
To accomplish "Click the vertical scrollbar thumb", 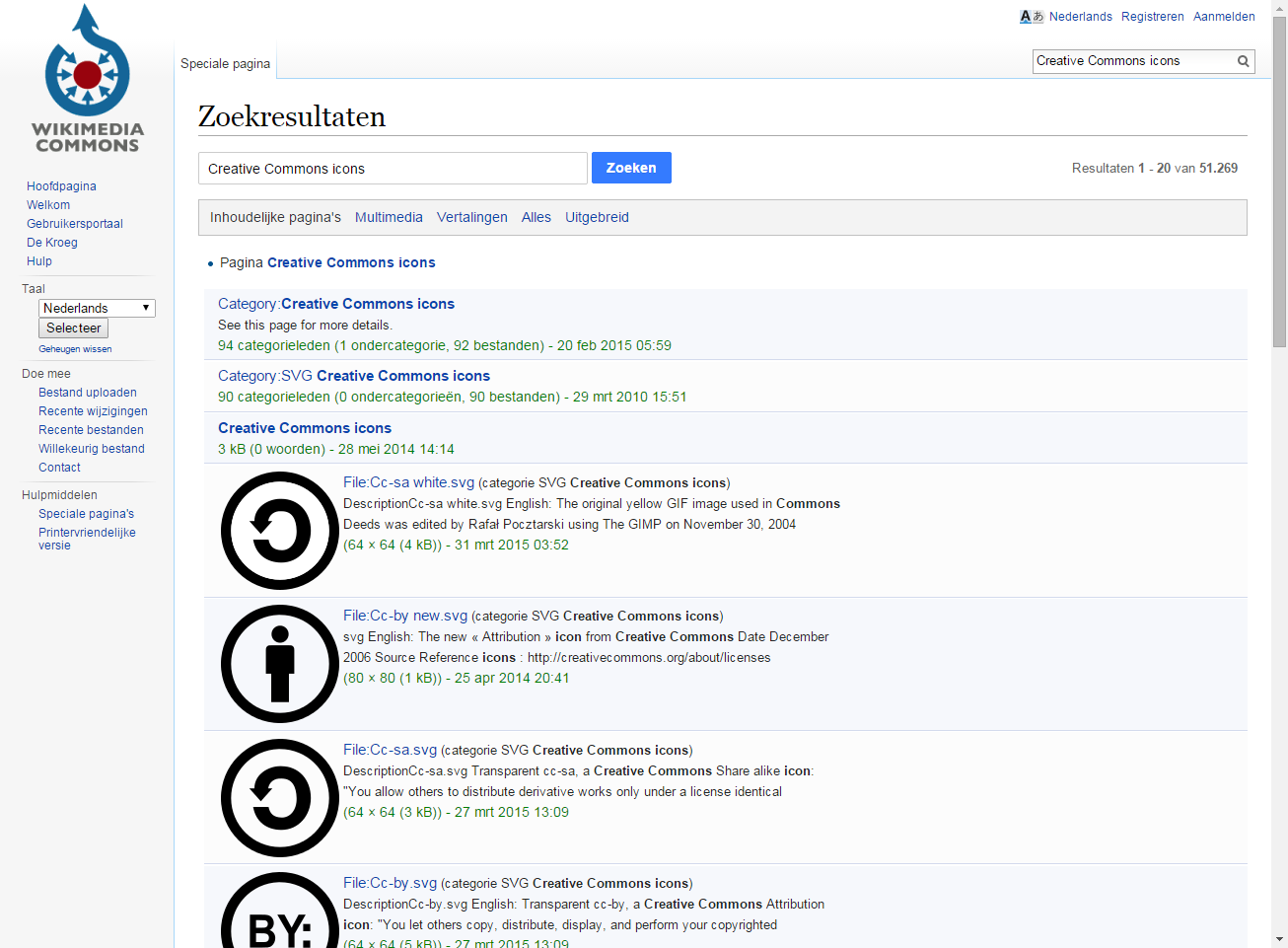I will tap(1279, 182).
